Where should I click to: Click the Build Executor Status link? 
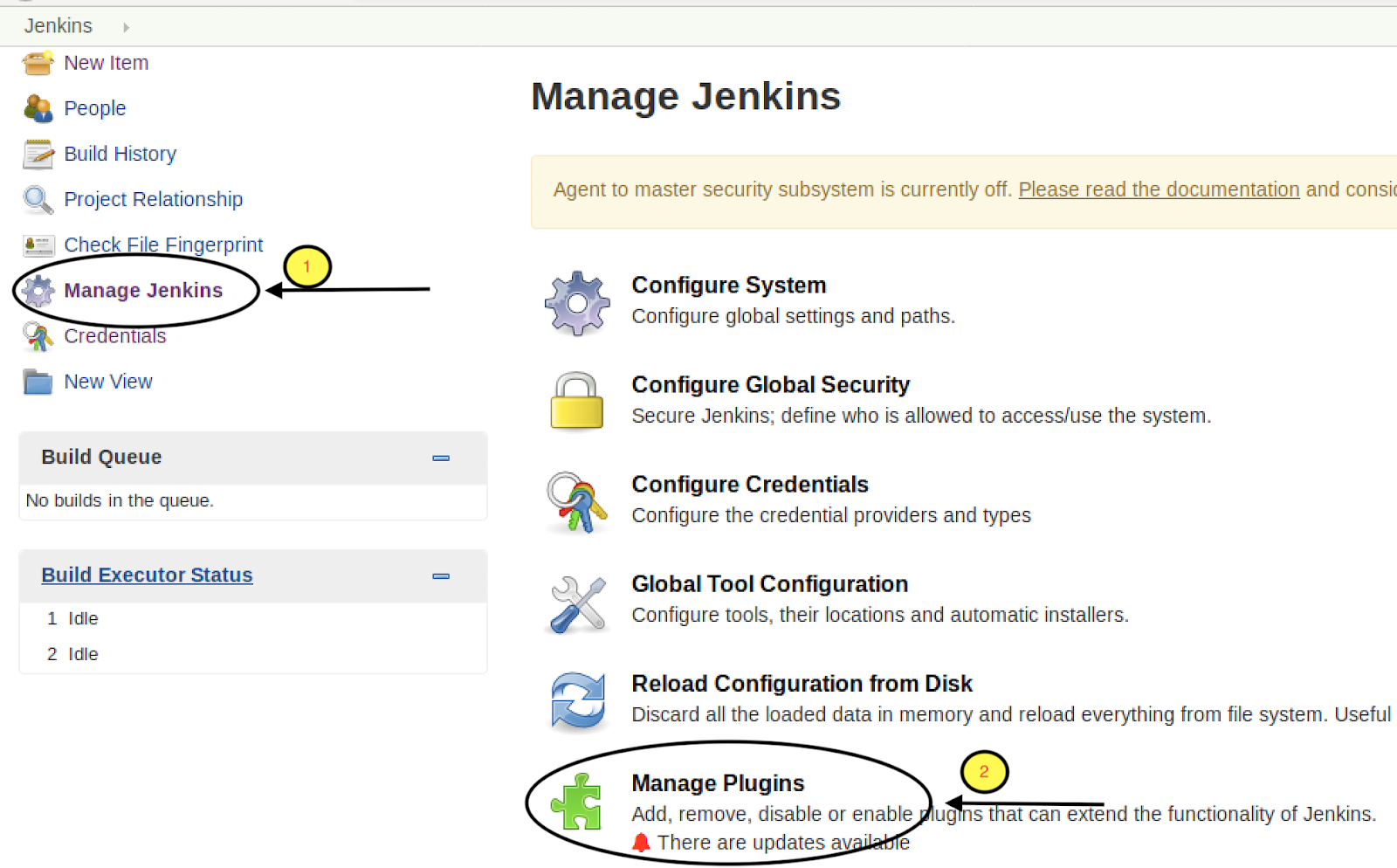(147, 575)
